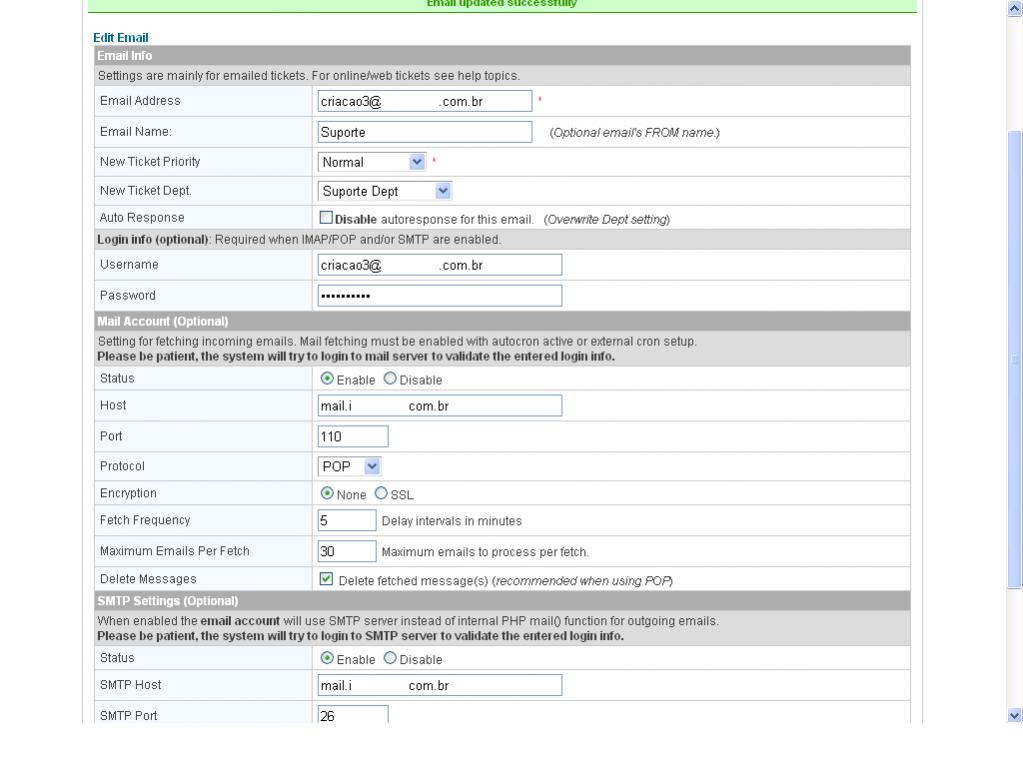
Task: Select Enable for SMTP Settings status
Action: [327, 659]
